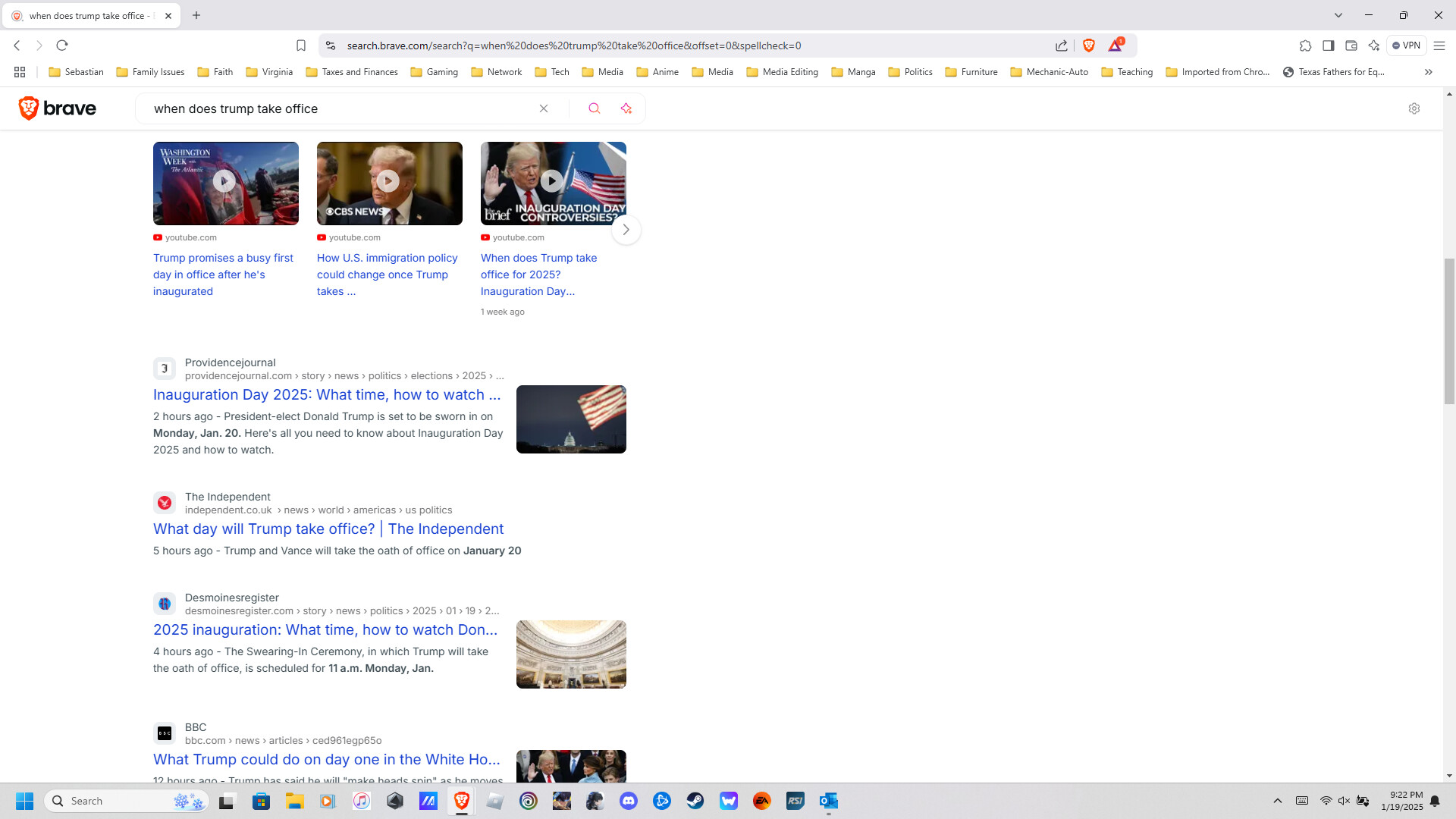Open the Sebastian bookmarks folder

(x=76, y=72)
